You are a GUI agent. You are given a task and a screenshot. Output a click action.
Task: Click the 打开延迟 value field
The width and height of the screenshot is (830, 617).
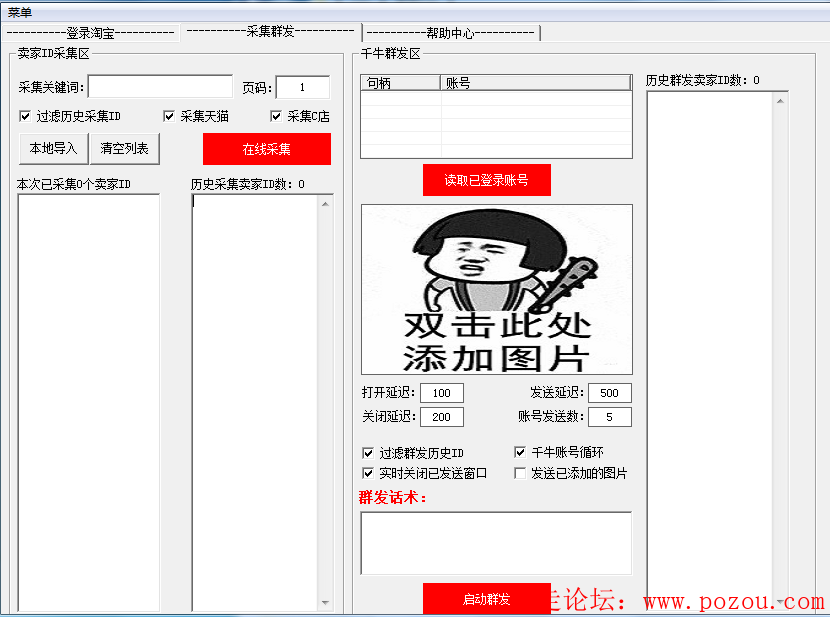click(442, 393)
